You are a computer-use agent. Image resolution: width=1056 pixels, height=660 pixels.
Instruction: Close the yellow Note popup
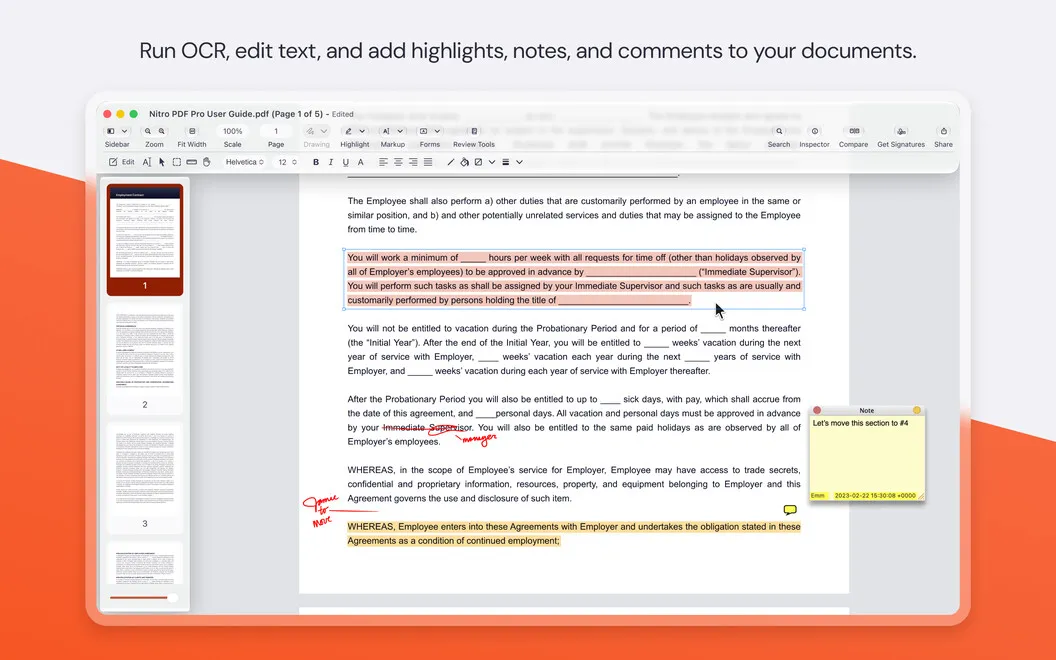click(817, 410)
